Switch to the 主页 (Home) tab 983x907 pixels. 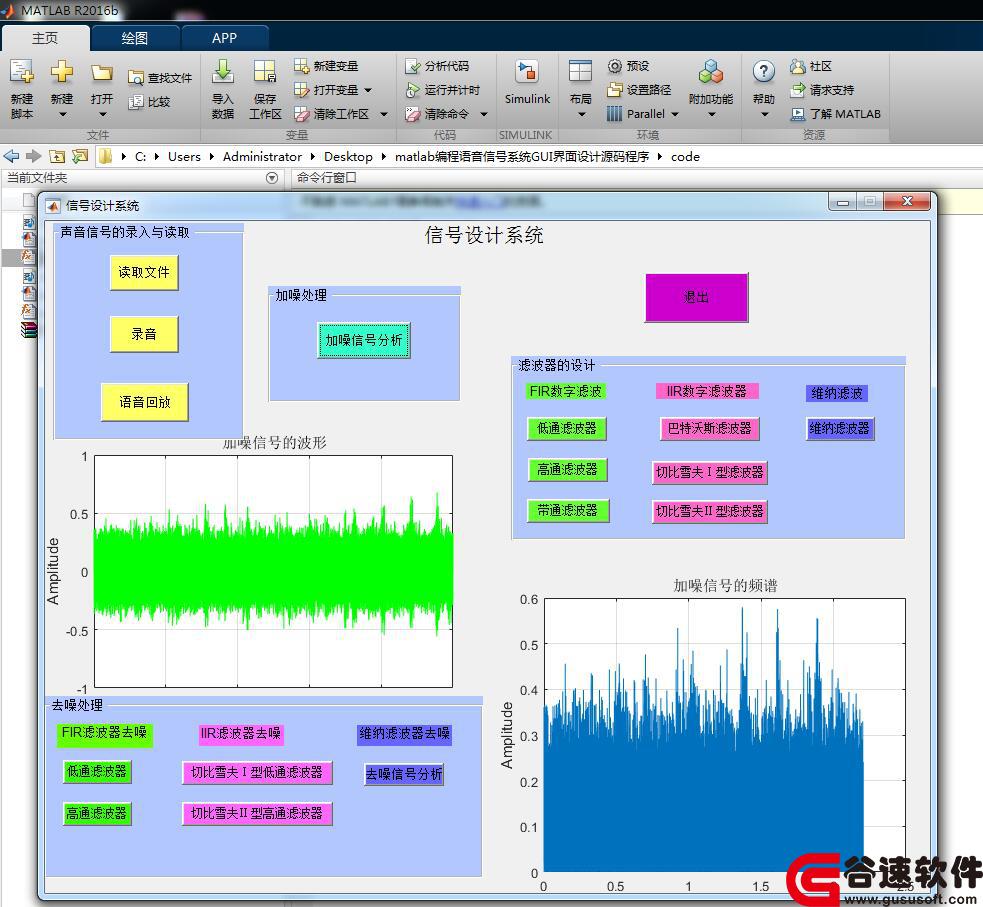[45, 38]
